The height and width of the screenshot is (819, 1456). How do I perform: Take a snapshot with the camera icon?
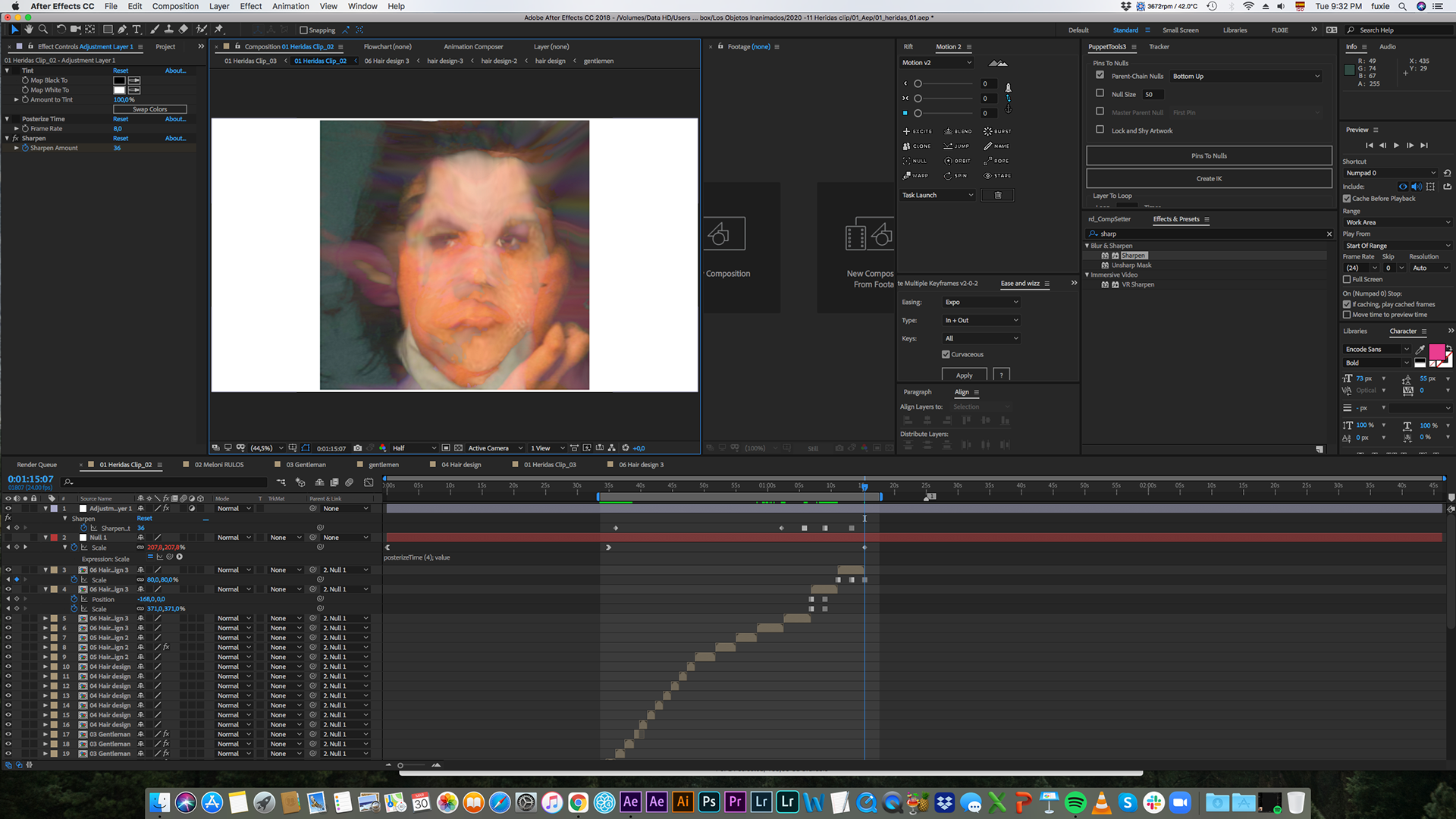(357, 448)
